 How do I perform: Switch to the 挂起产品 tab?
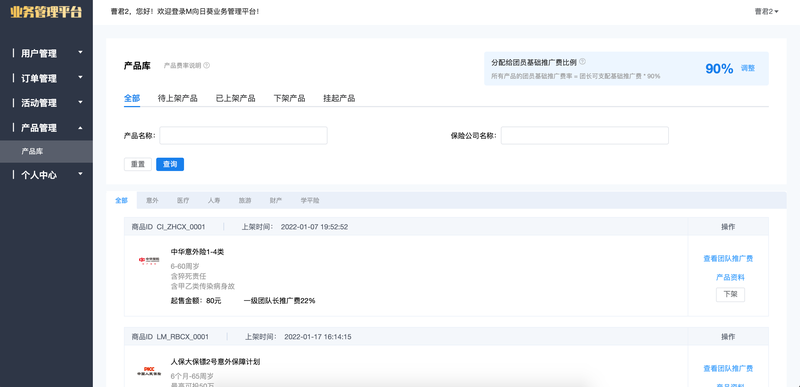coord(339,98)
